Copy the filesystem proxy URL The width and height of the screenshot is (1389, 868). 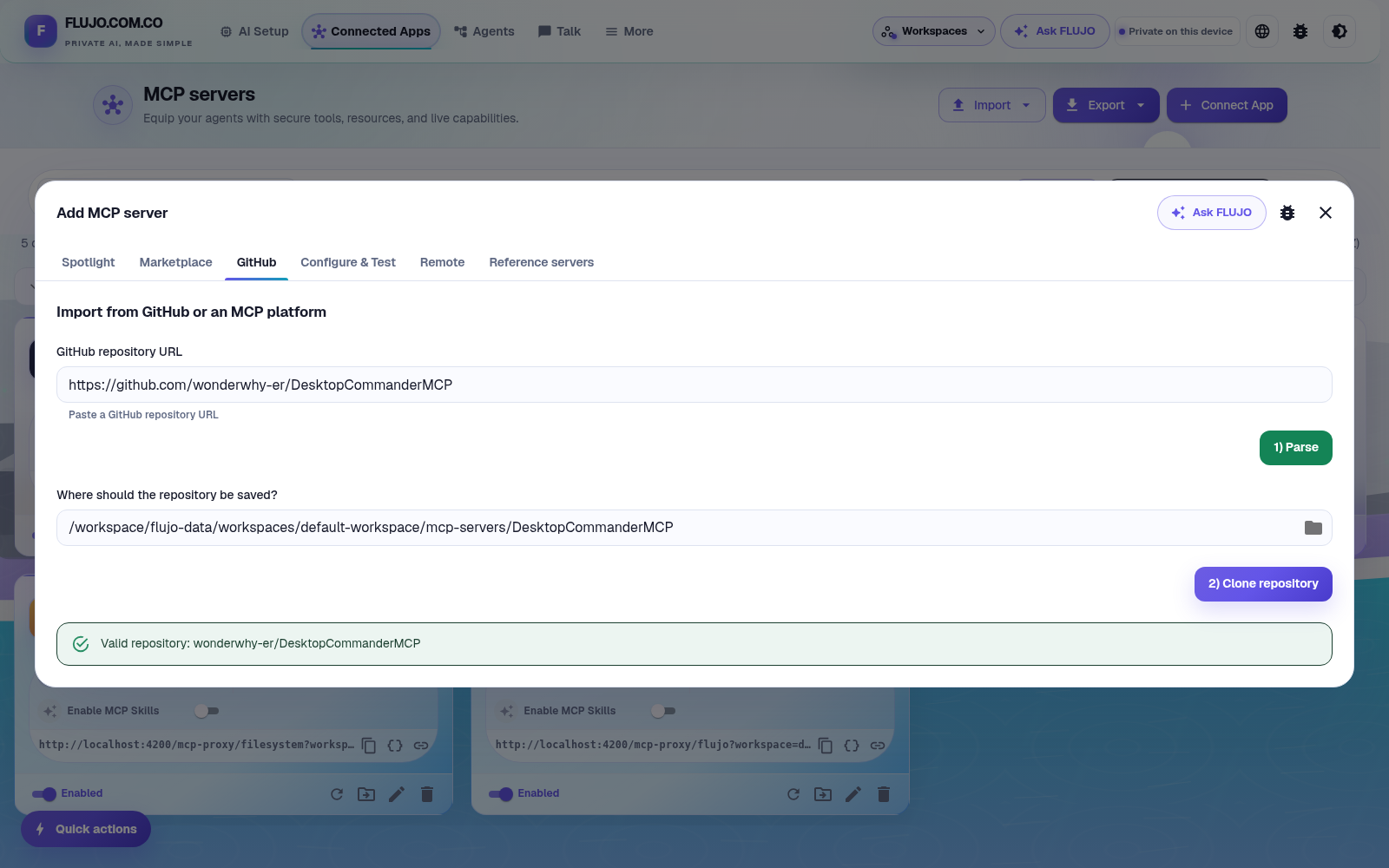click(369, 746)
